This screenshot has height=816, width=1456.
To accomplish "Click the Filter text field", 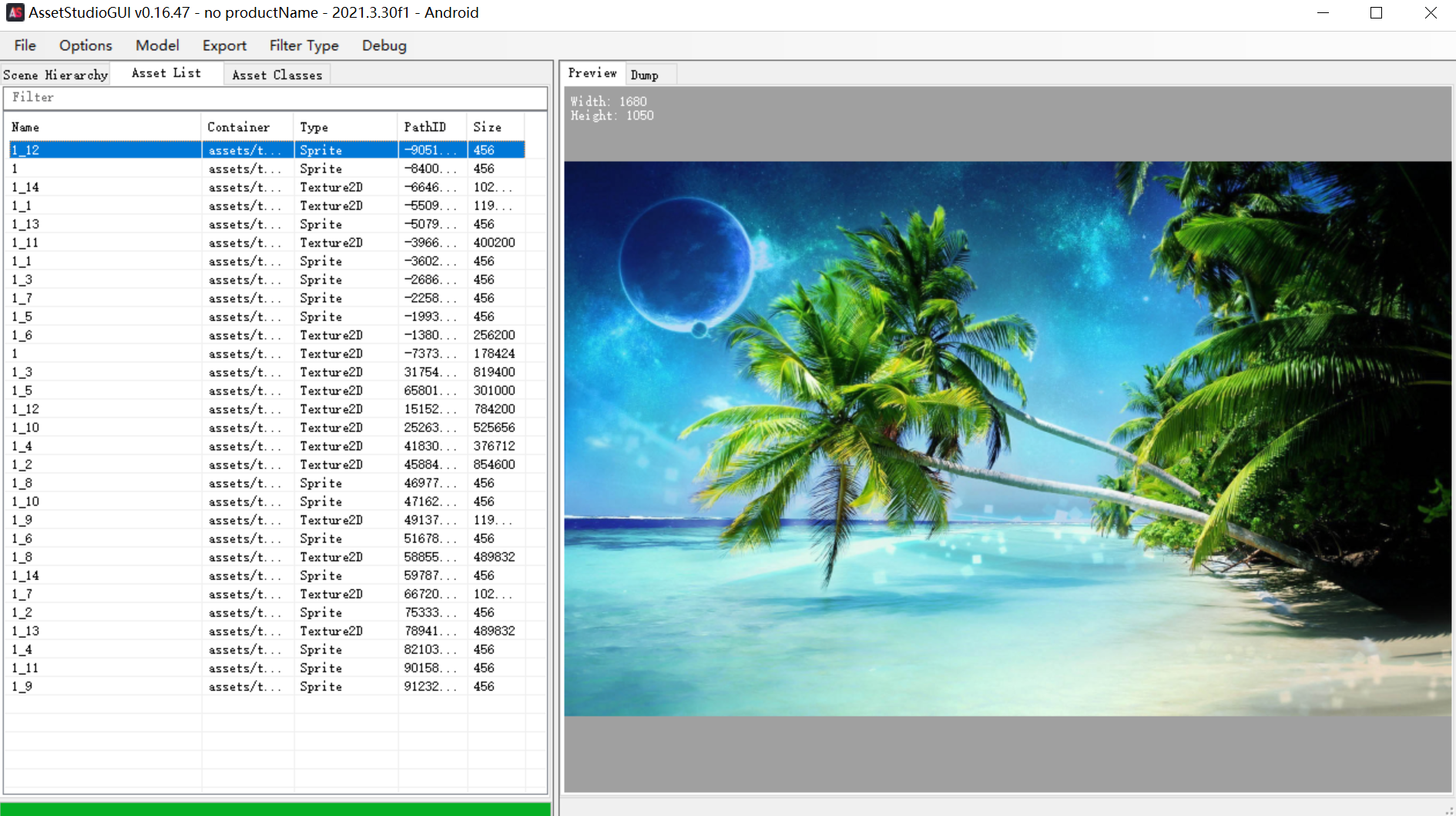I will [275, 98].
